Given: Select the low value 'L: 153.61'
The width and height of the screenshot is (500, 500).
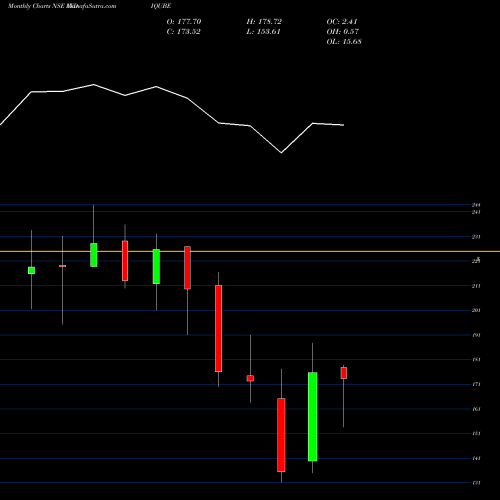Looking at the screenshot, I should point(263,32).
